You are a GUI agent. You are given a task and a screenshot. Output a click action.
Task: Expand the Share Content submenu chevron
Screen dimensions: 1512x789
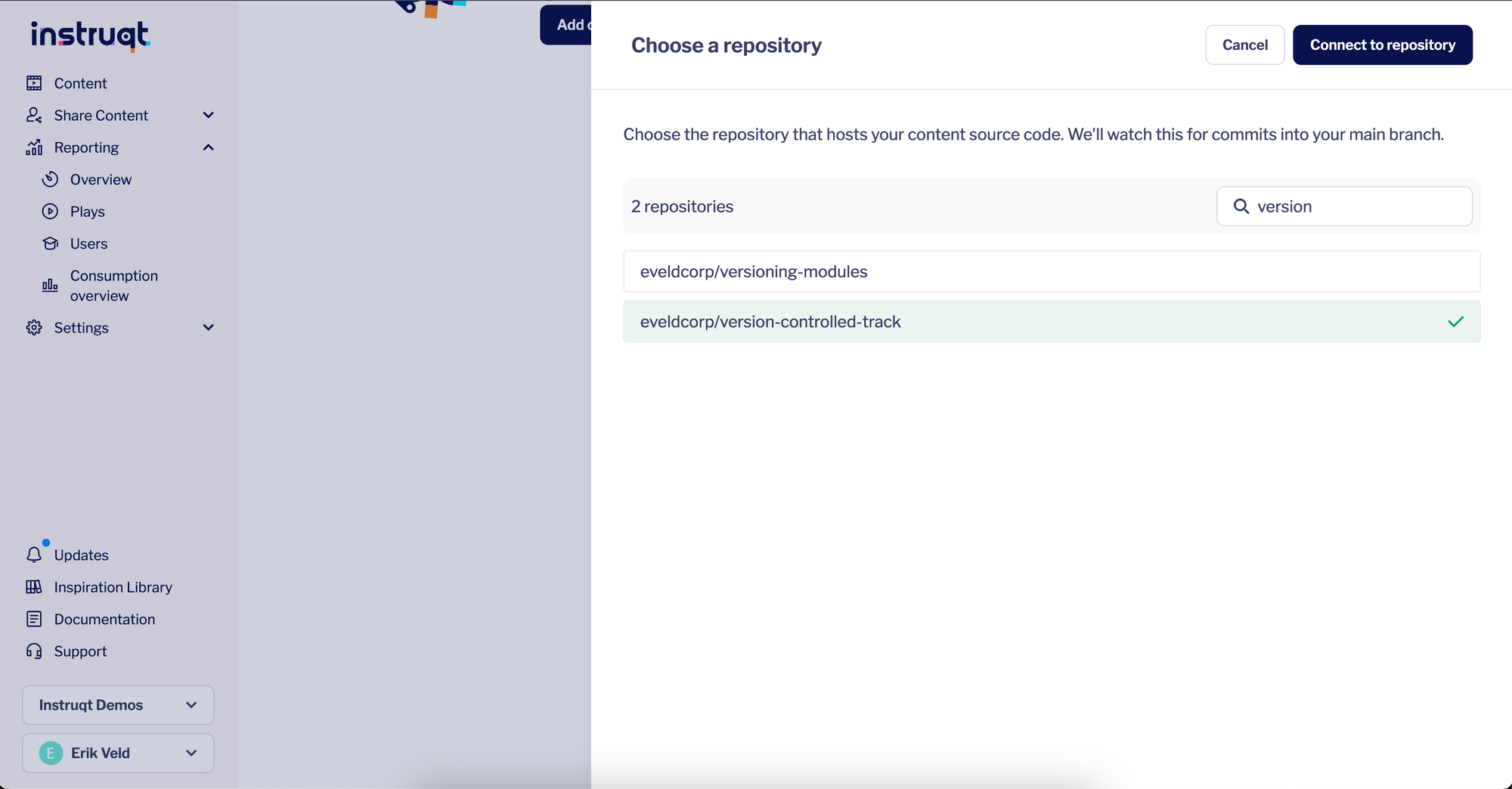point(209,115)
